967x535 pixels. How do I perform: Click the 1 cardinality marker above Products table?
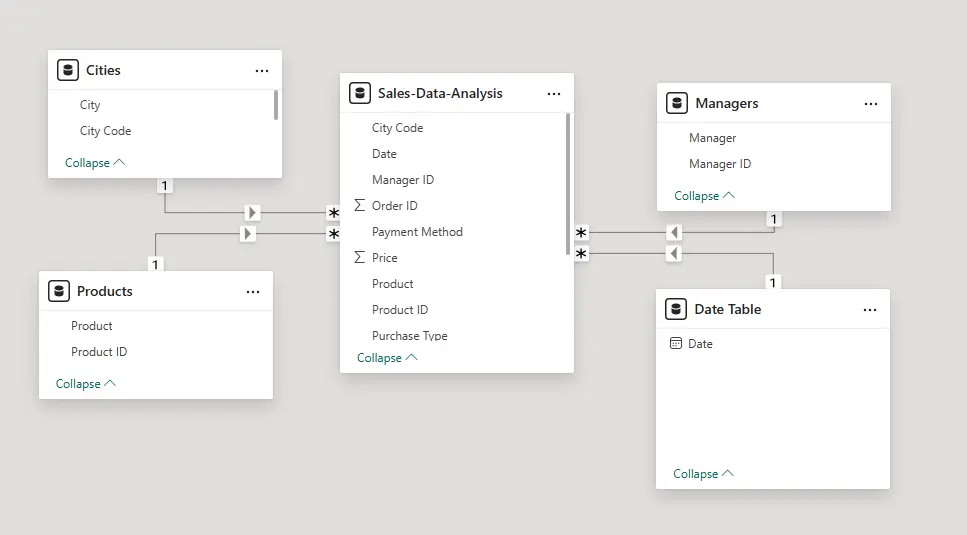pos(155,264)
